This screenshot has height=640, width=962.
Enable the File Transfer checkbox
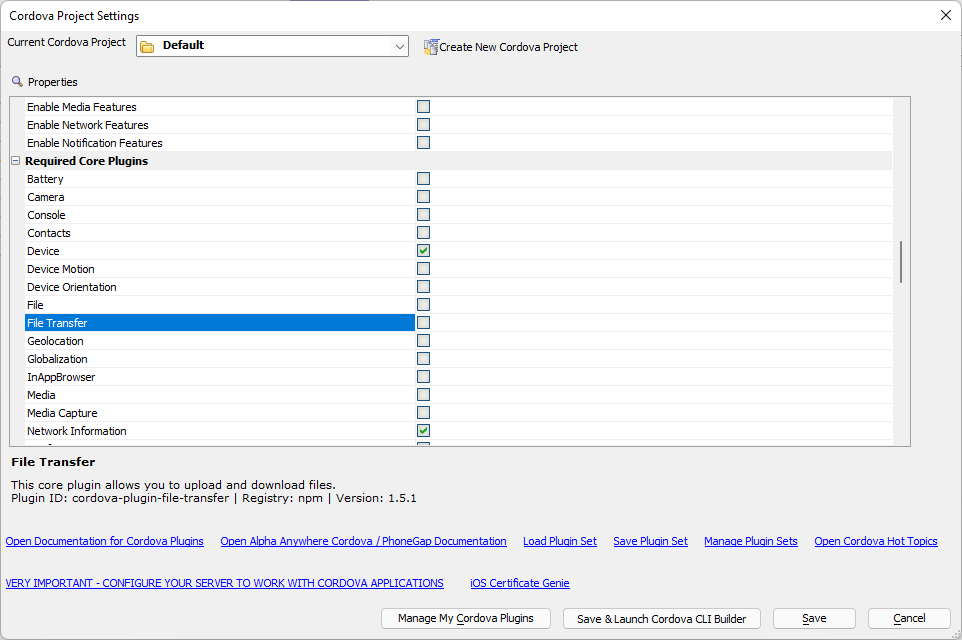point(423,323)
